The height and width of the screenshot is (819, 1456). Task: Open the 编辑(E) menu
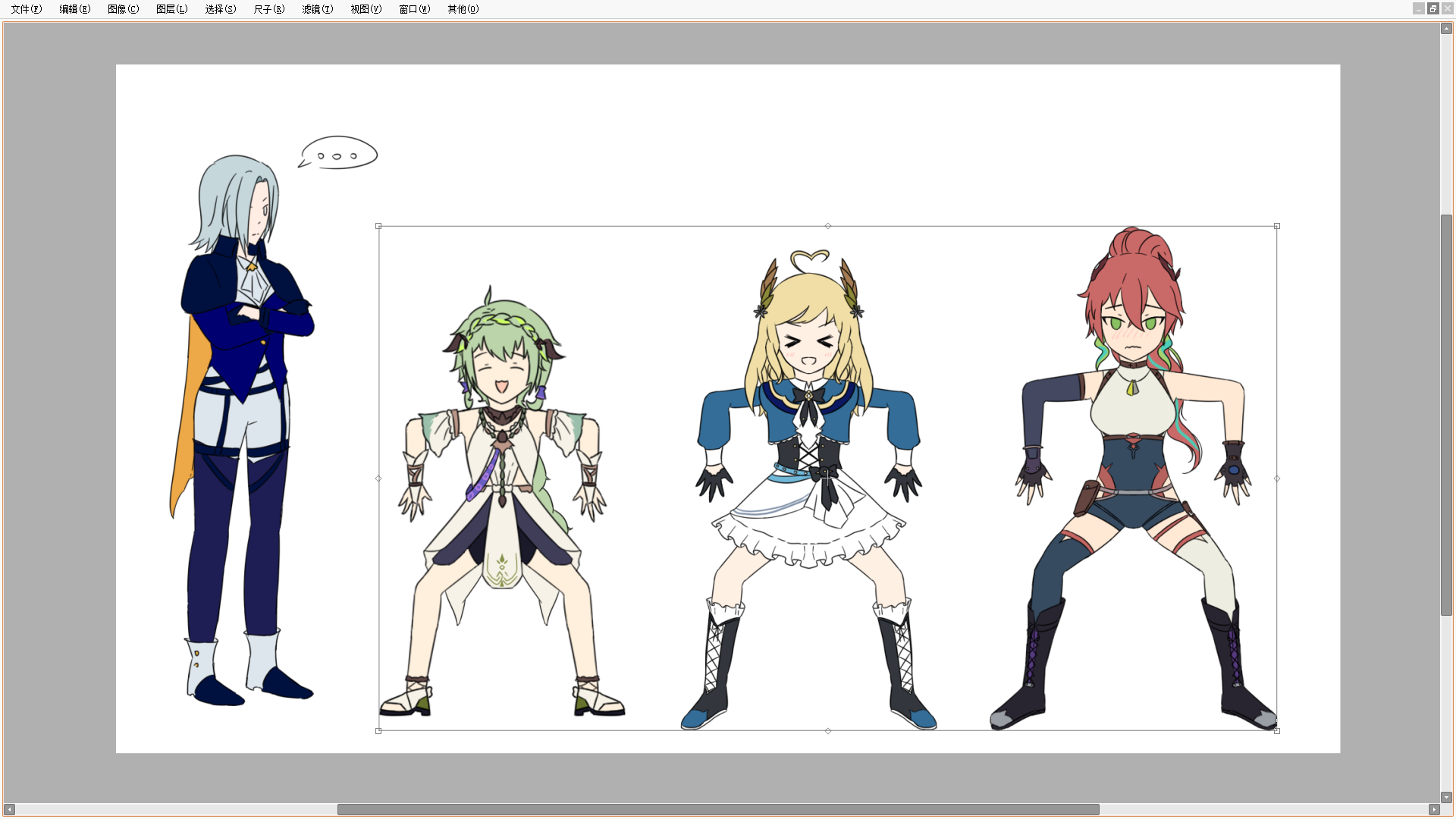(x=75, y=9)
